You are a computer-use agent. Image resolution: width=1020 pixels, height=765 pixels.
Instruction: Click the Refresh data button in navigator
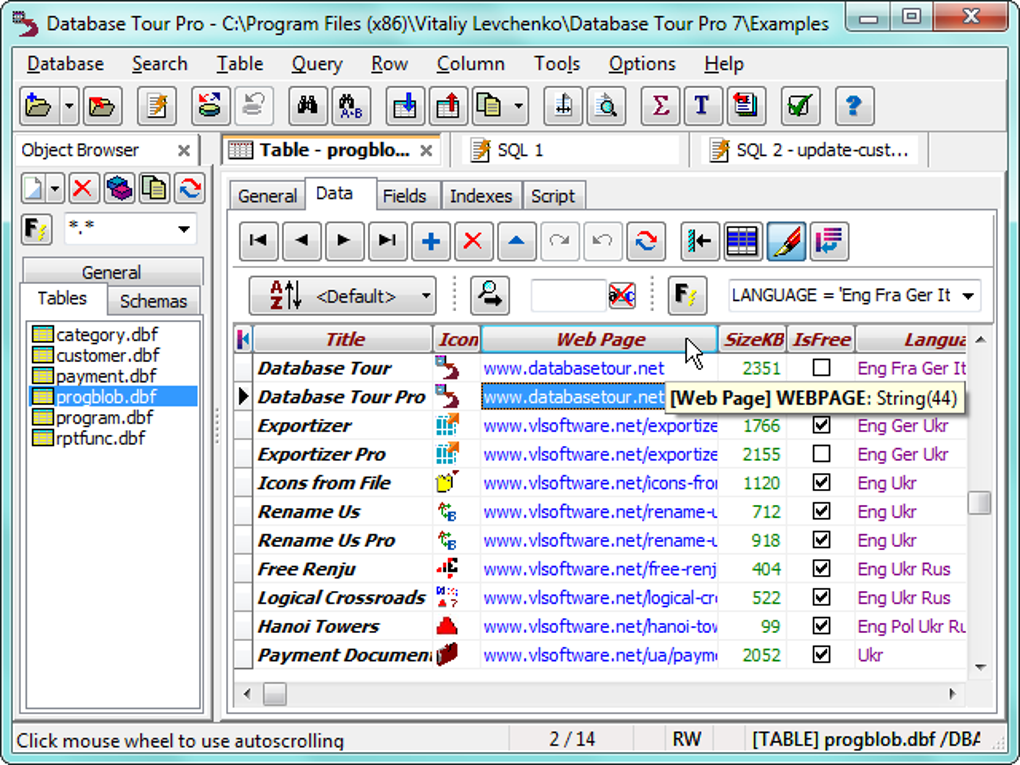[x=646, y=241]
